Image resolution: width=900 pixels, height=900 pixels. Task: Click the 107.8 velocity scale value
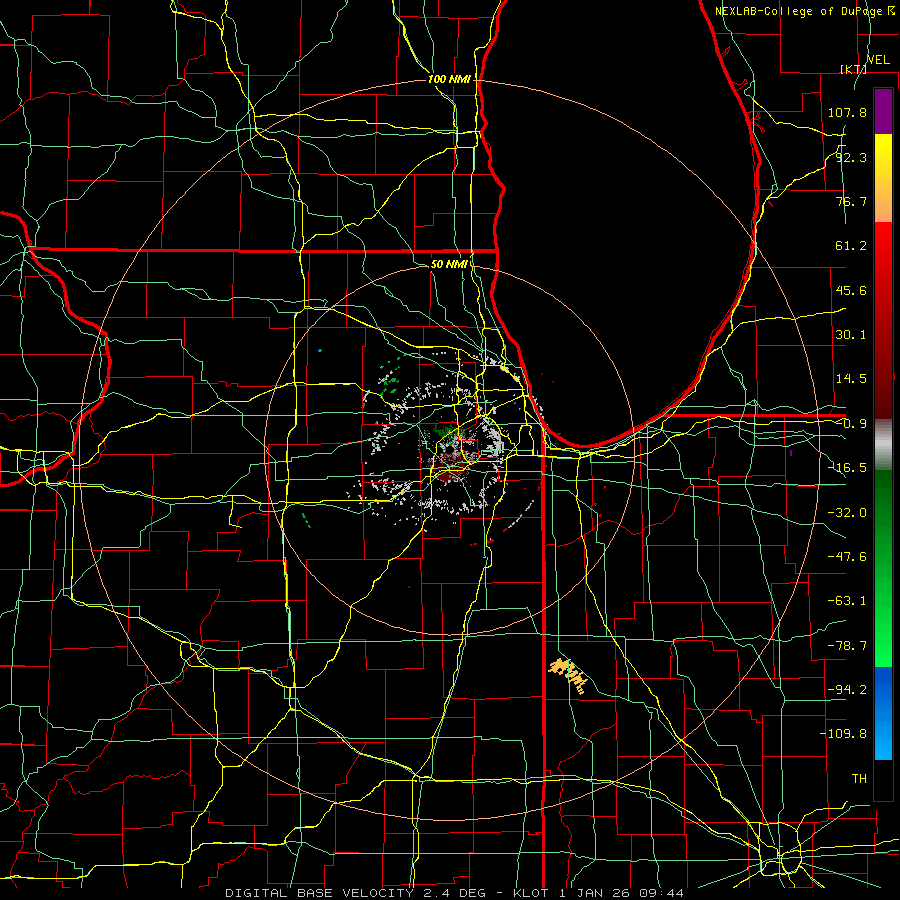point(847,112)
